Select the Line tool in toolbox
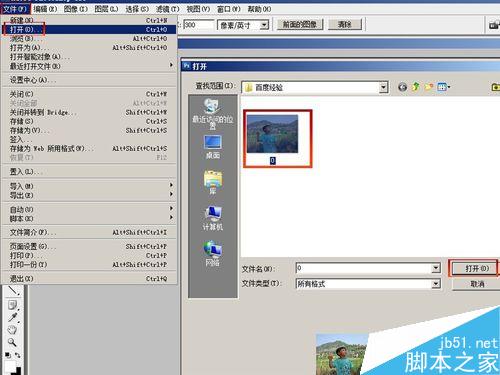Viewport: 500px width, 375px height. [x=13, y=290]
